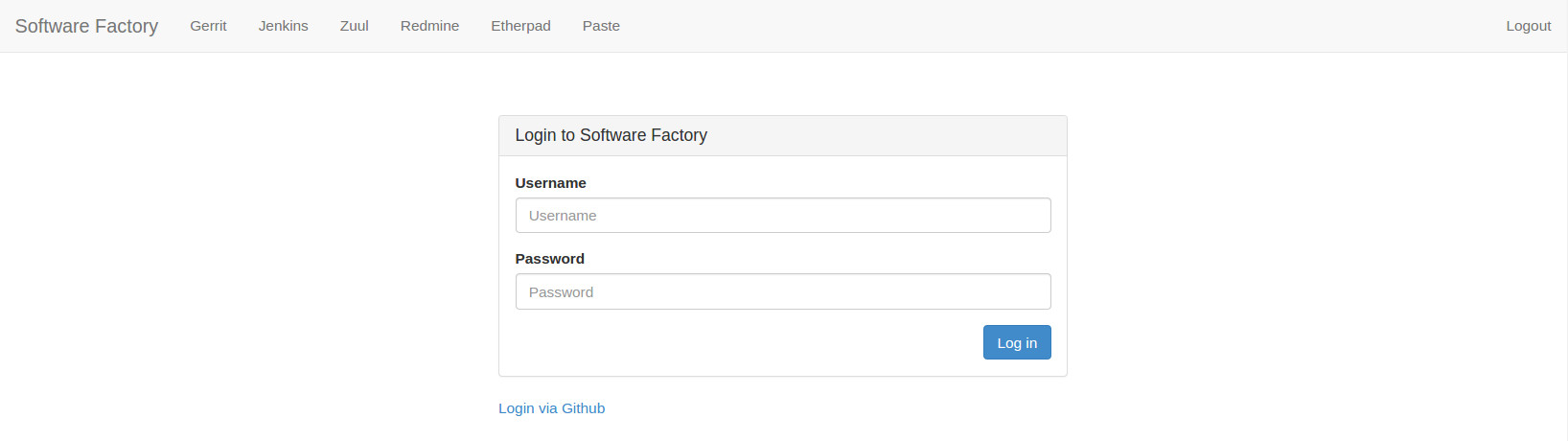Go to the Jenkins page

[x=283, y=26]
